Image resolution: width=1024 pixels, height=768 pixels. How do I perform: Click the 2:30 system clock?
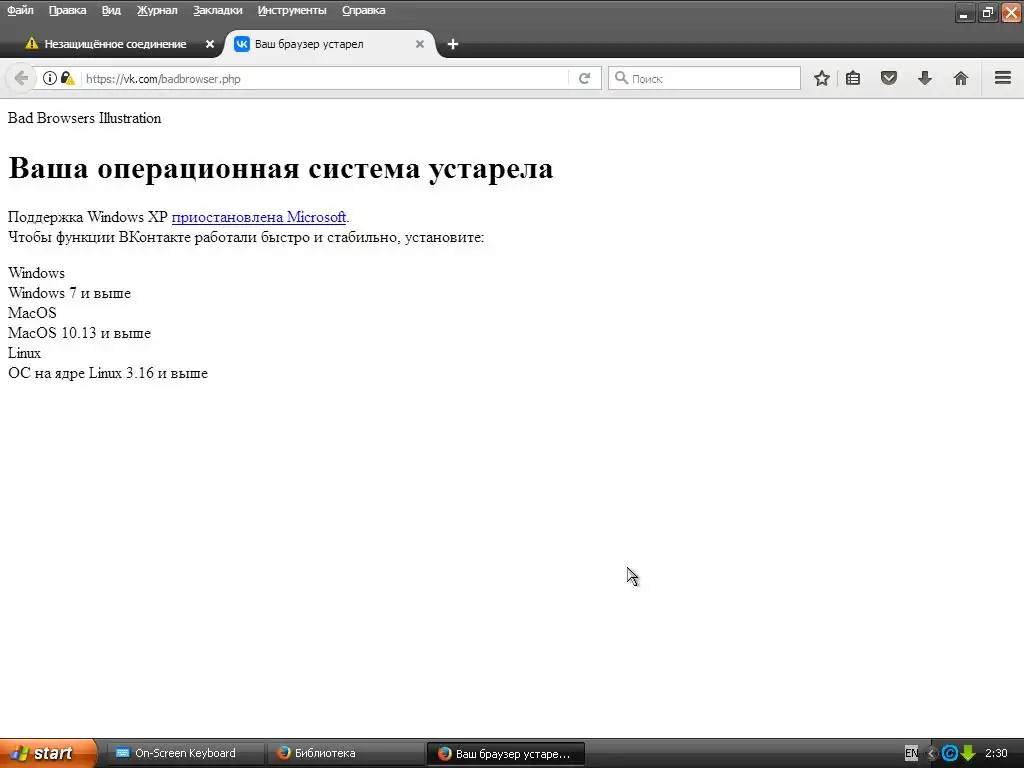pos(996,753)
